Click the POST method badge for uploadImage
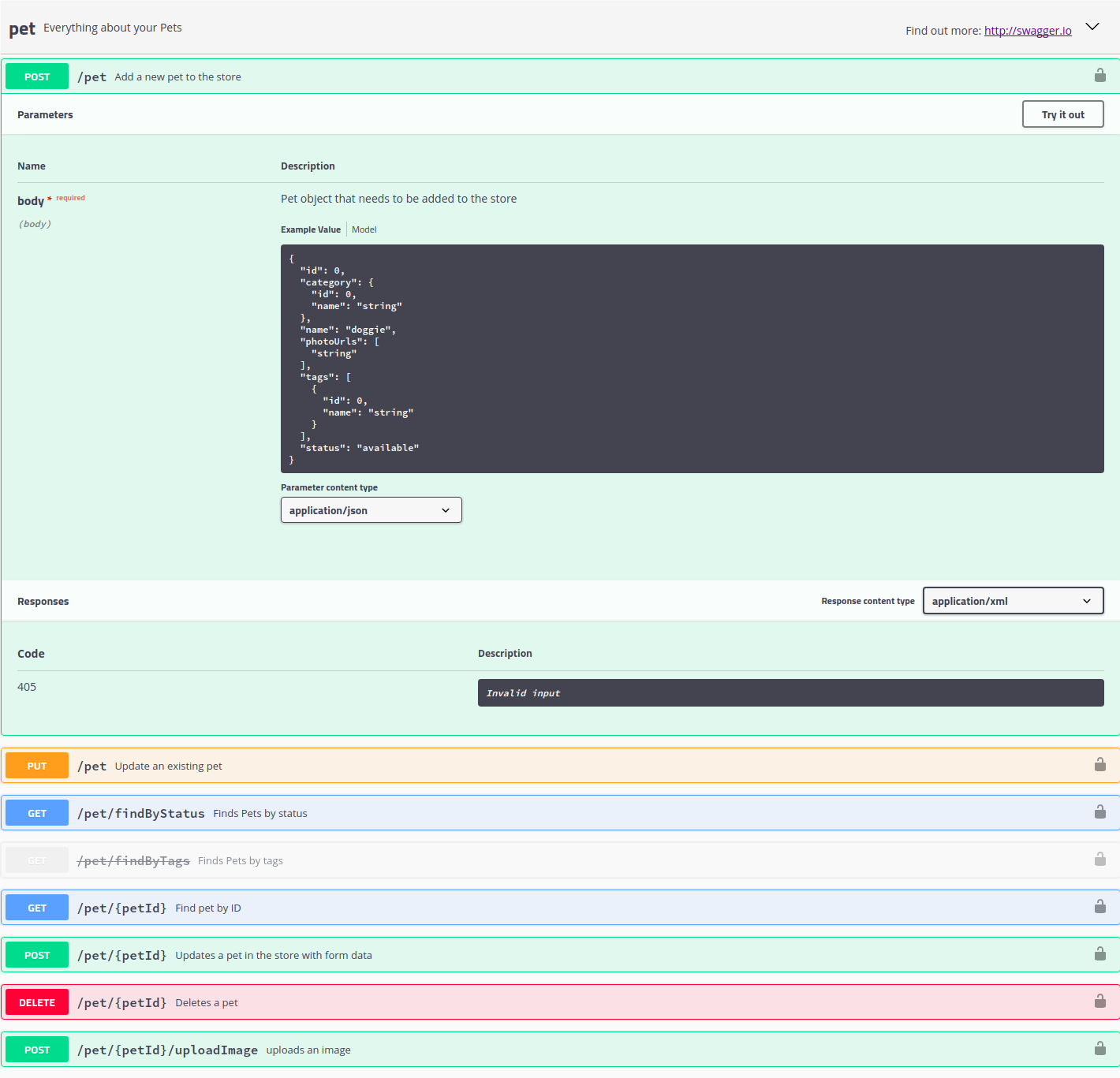The image size is (1120, 1078). pos(37,1050)
